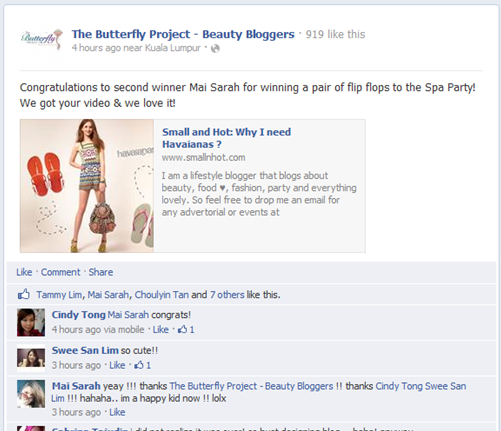Open Mai Sarah's name on her comment
This screenshot has height=431, width=501.
point(76,386)
